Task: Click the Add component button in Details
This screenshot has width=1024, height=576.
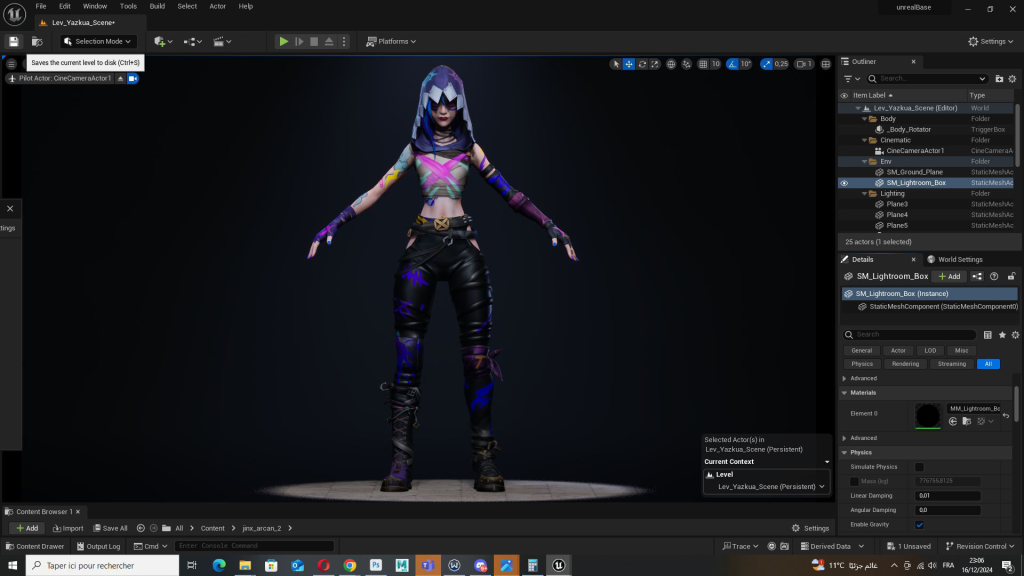Action: click(x=949, y=276)
